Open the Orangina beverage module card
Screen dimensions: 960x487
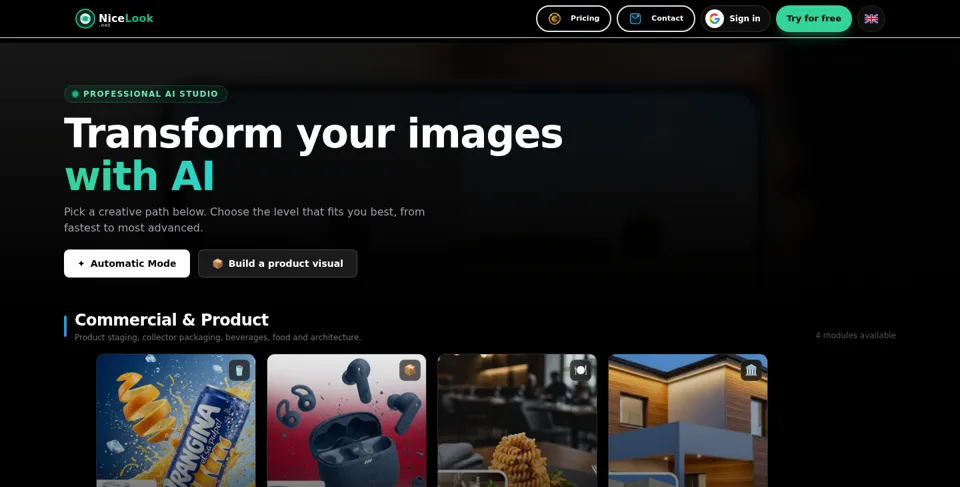pyautogui.click(x=176, y=420)
